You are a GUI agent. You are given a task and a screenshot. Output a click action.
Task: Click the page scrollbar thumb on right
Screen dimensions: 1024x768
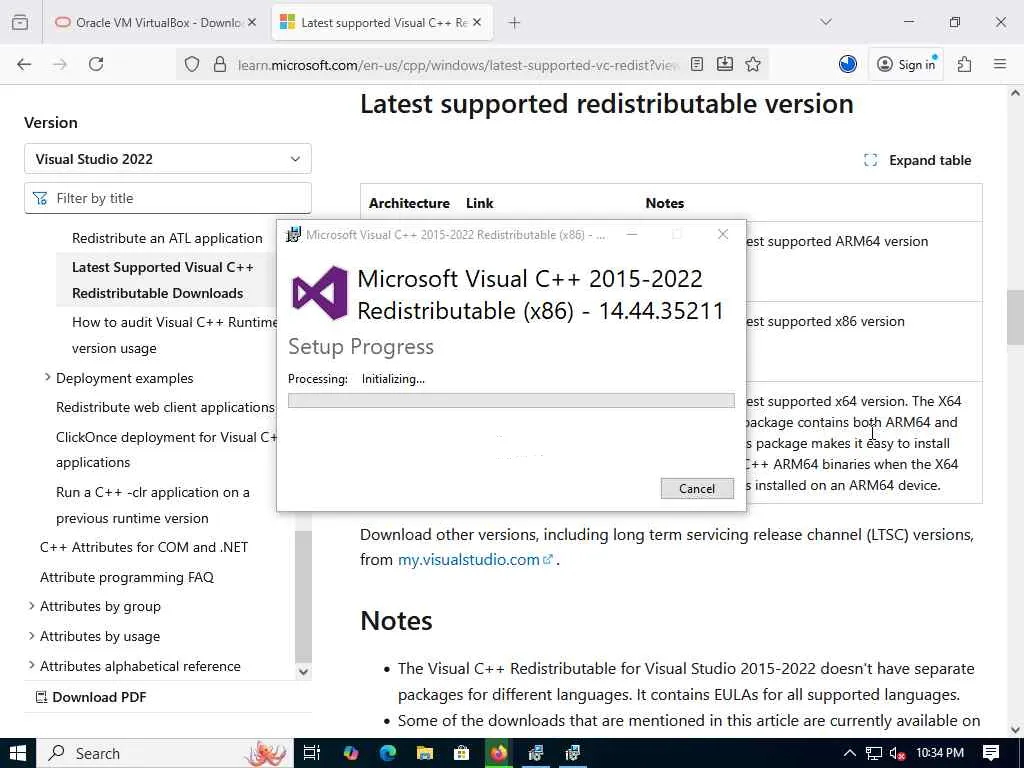[x=1015, y=317]
